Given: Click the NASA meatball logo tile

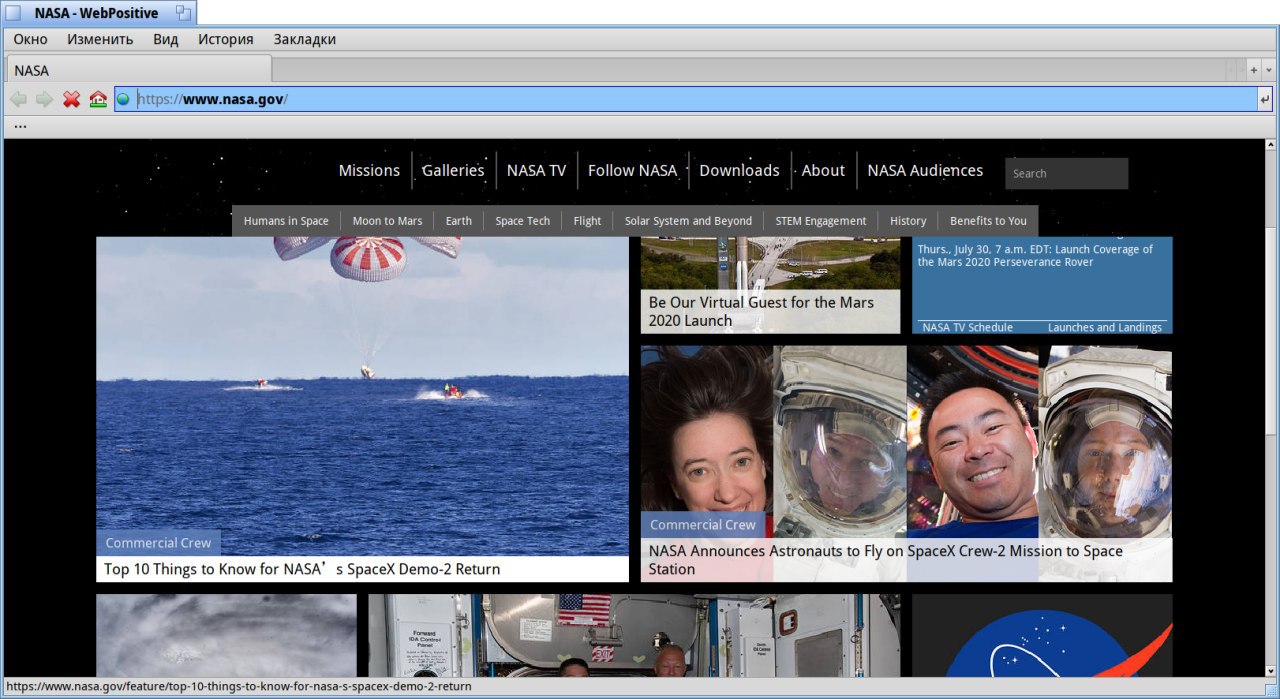Looking at the screenshot, I should [x=1042, y=635].
